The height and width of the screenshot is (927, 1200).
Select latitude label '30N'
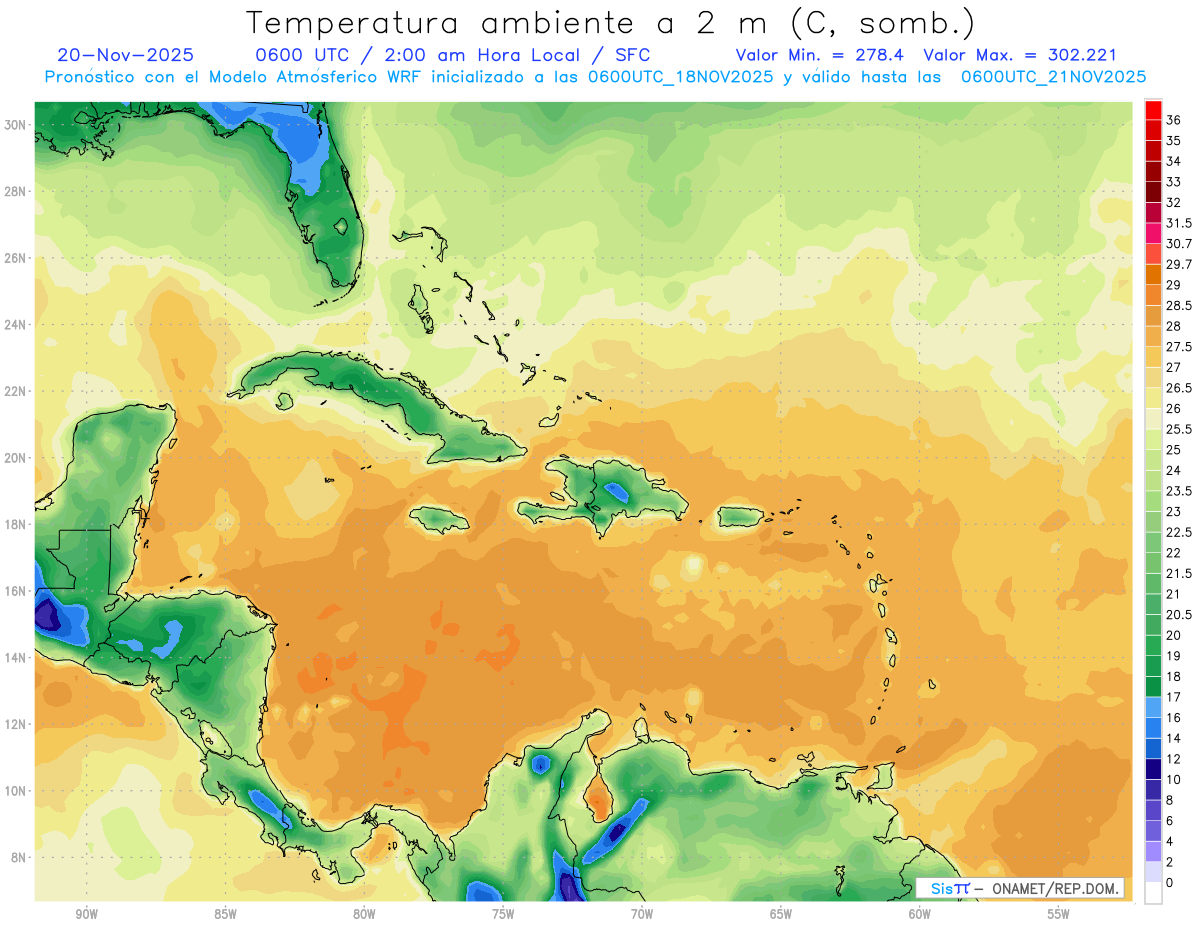click(x=15, y=125)
